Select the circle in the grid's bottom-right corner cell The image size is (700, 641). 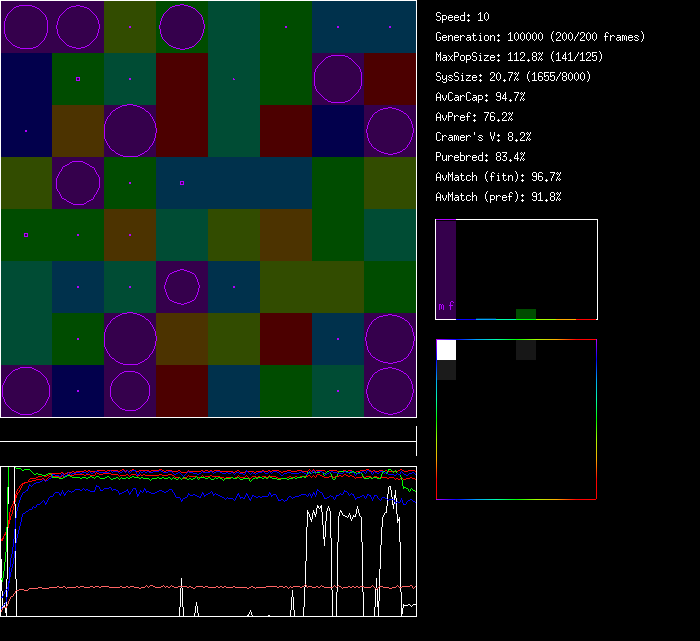point(390,390)
